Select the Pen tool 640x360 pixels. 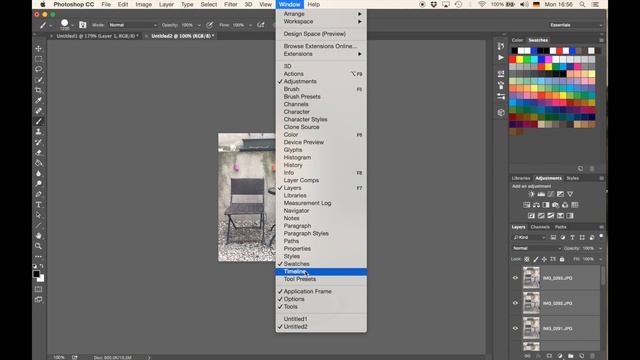click(x=38, y=194)
